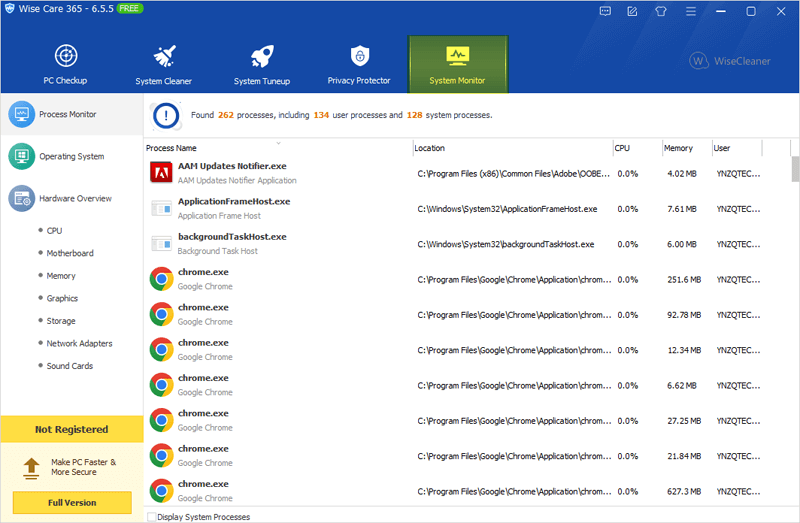The image size is (800, 523).
Task: Click the ApplicationFrameHost.exe location path
Action: click(x=507, y=209)
